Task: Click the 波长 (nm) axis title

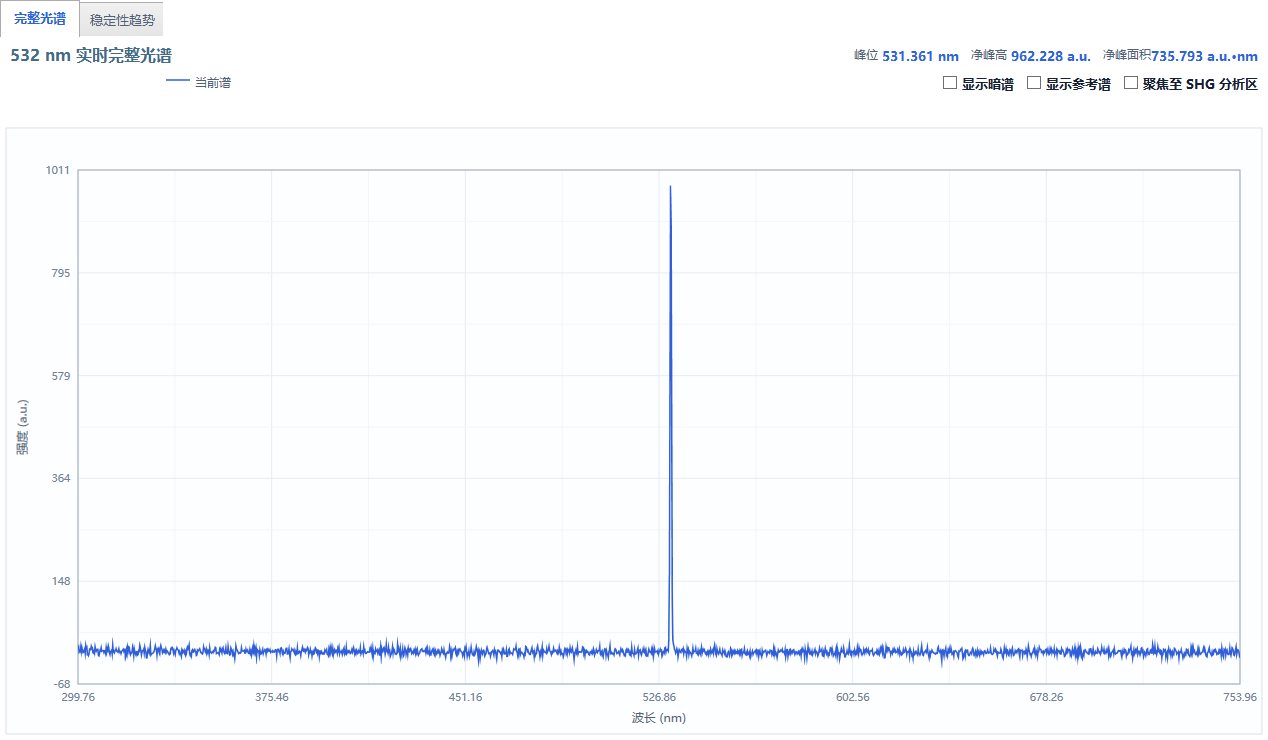Action: 659,718
